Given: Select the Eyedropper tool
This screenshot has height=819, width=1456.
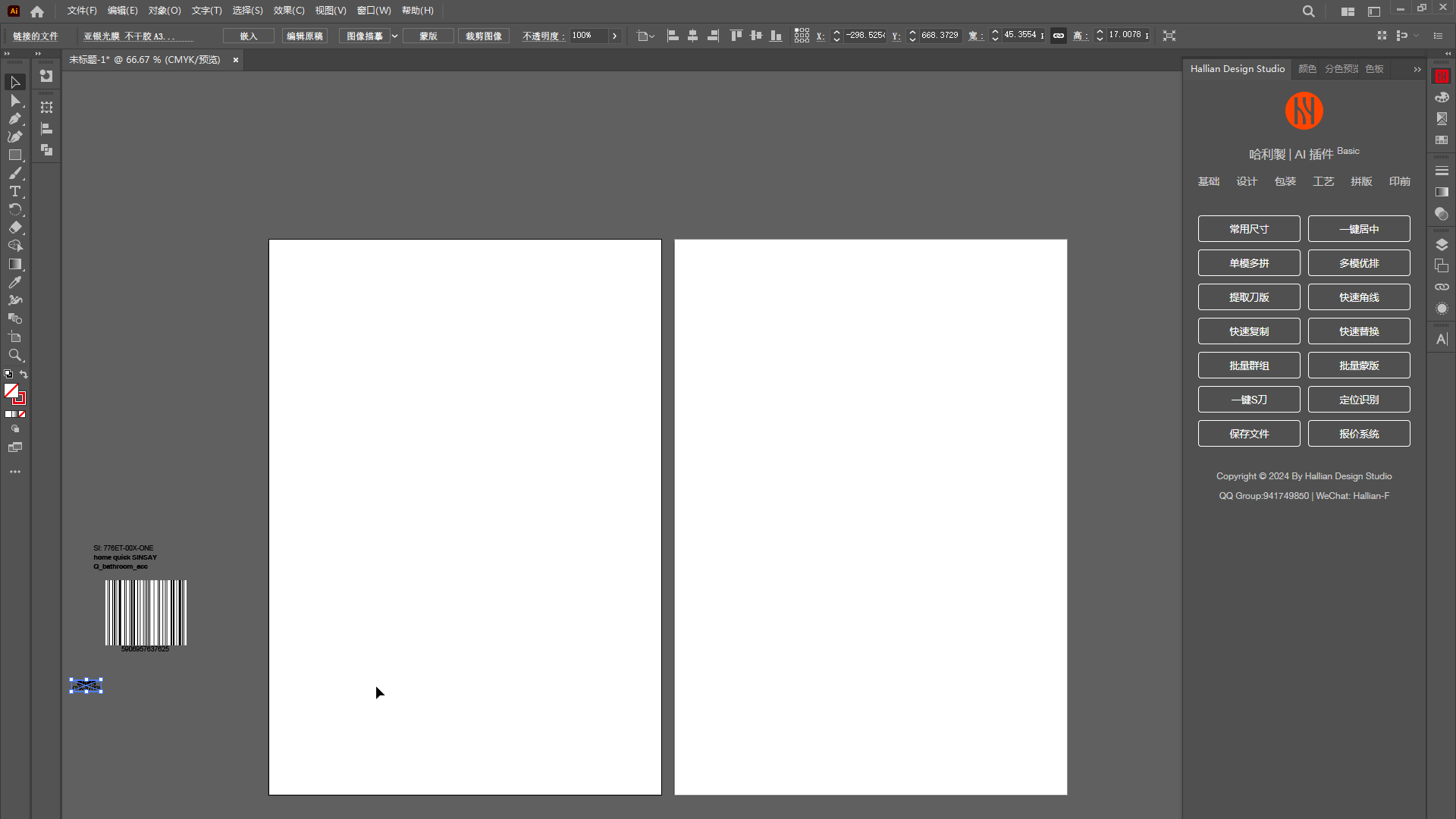Looking at the screenshot, I should [15, 282].
